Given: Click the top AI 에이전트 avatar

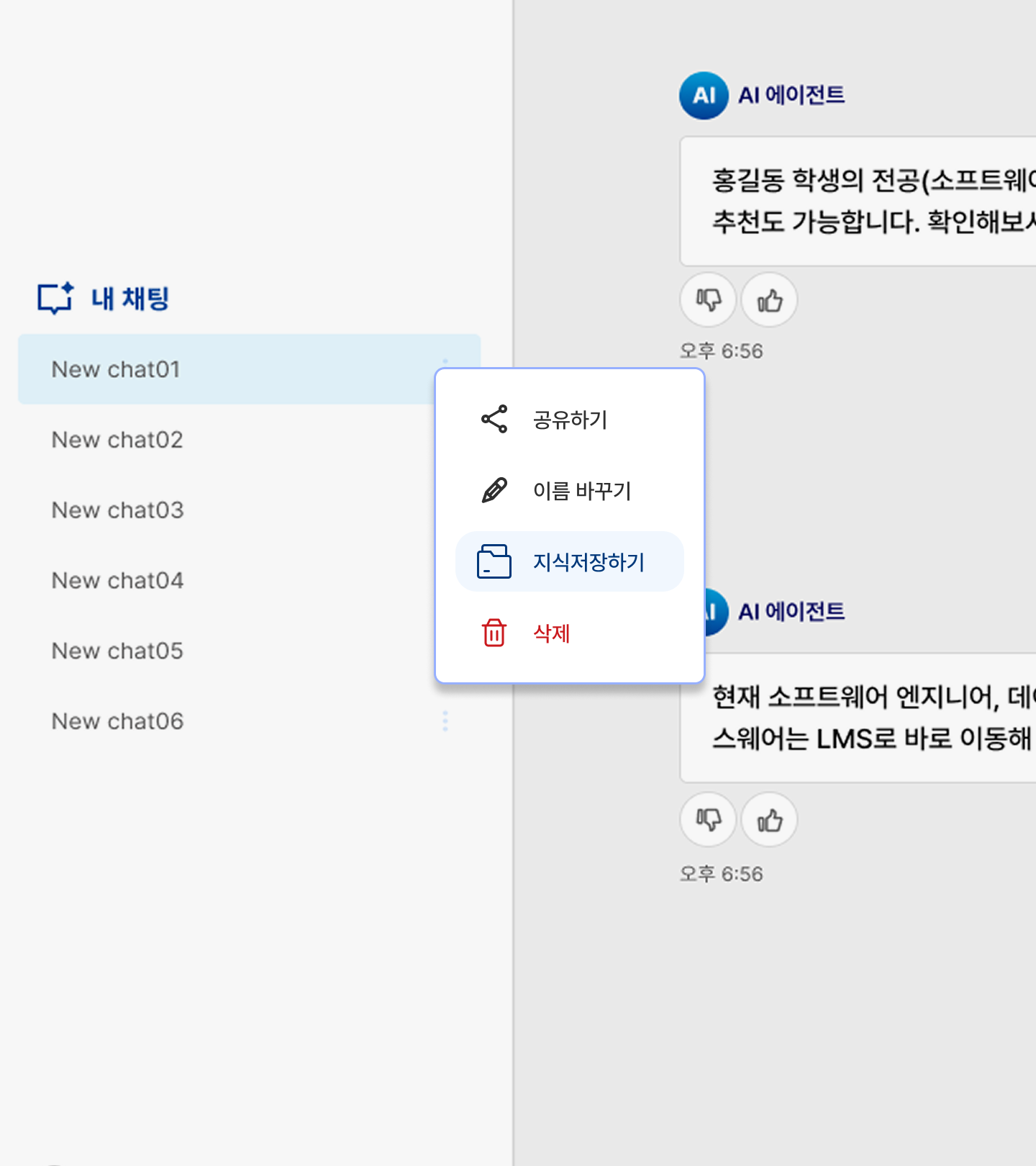Looking at the screenshot, I should click(704, 95).
